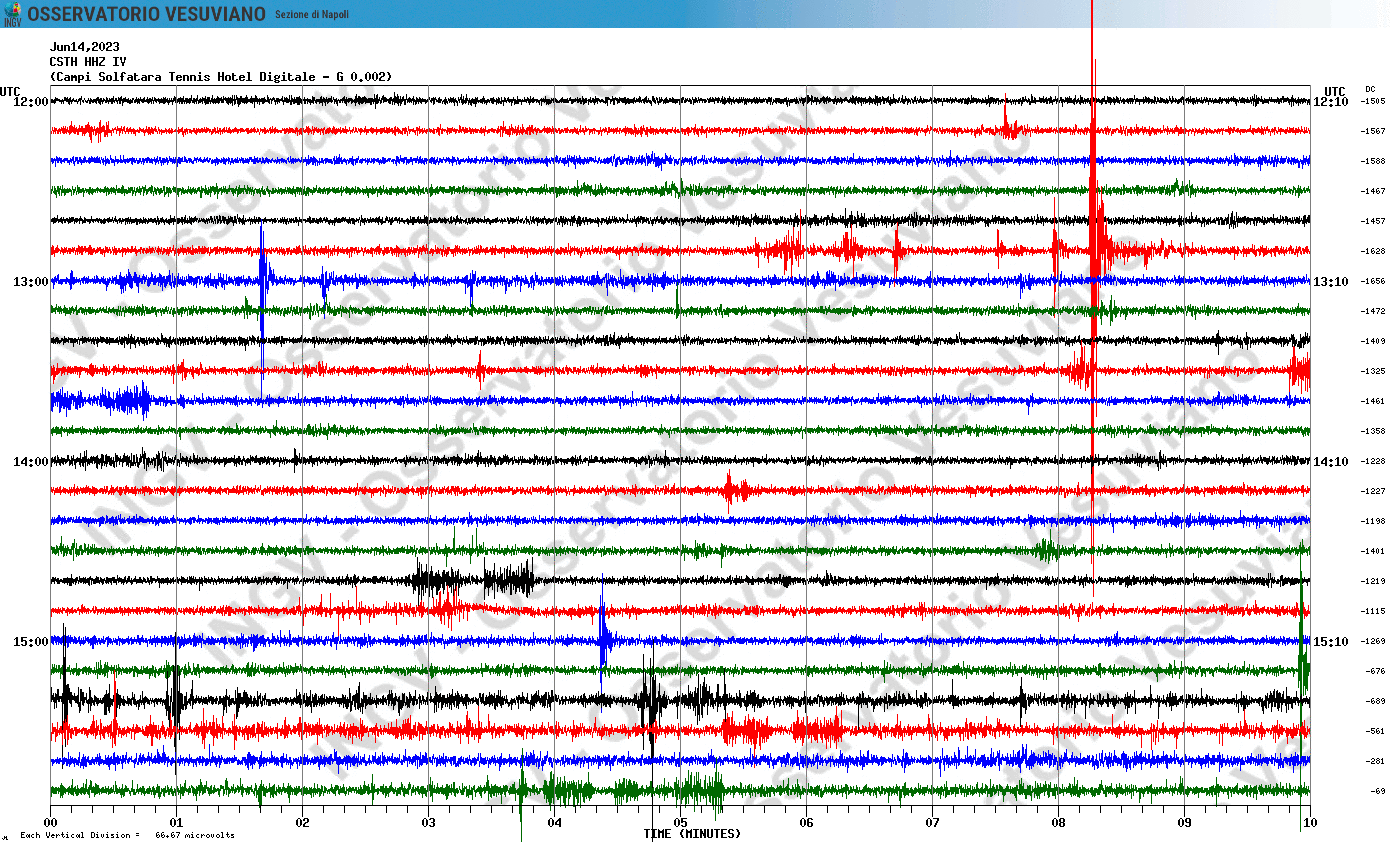Image resolution: width=1390 pixels, height=849 pixels.
Task: Select DC value -1461
Action: 1372,401
